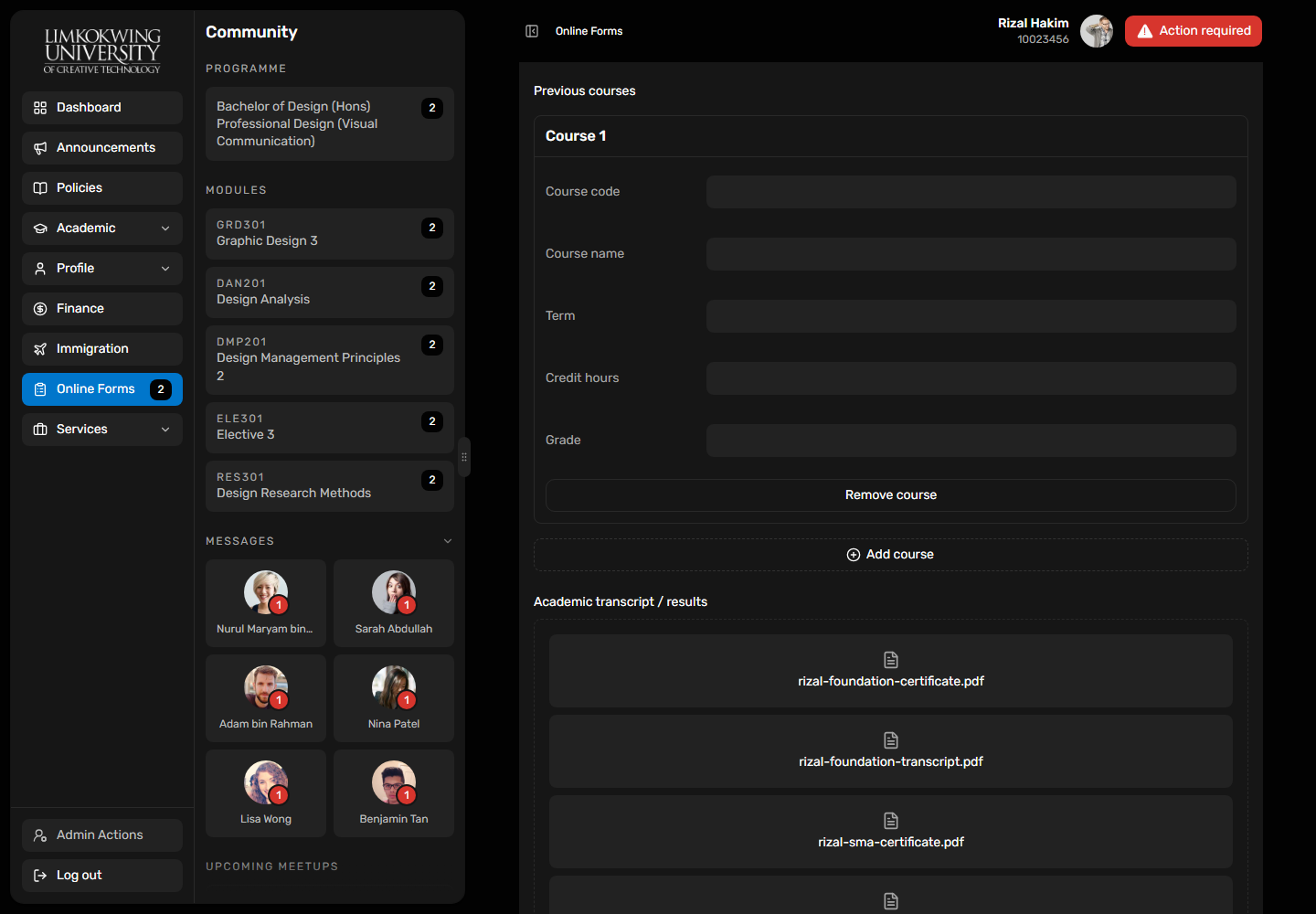
Task: Click the Course code input field
Action: [x=971, y=192]
